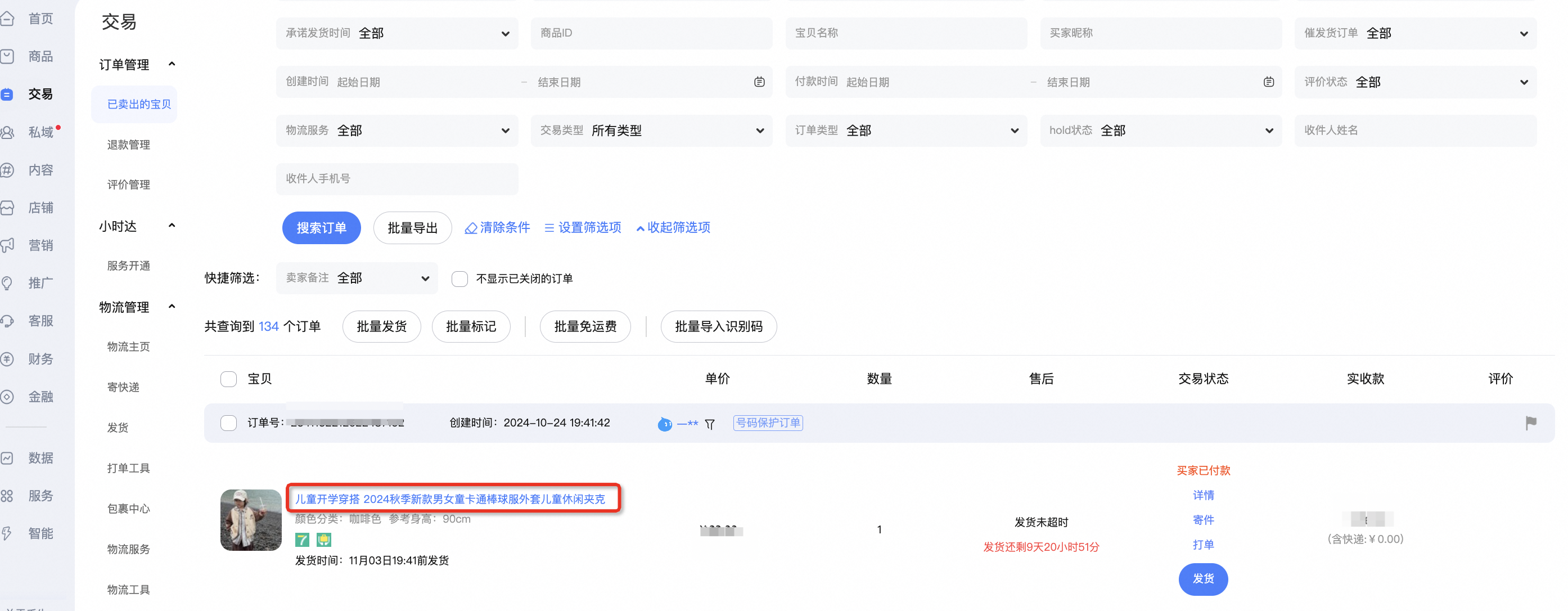Collapse the 订单管理 menu section
Image resolution: width=1568 pixels, height=611 pixels.
coord(172,64)
